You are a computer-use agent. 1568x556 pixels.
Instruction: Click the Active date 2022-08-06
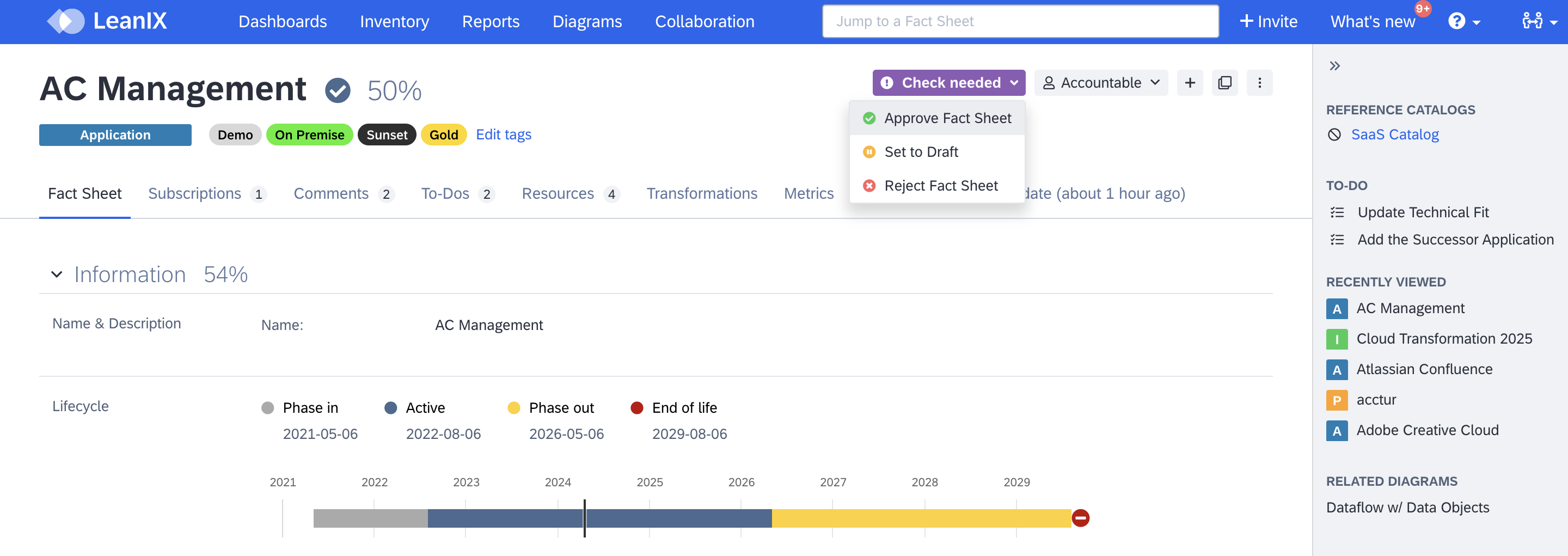[443, 434]
